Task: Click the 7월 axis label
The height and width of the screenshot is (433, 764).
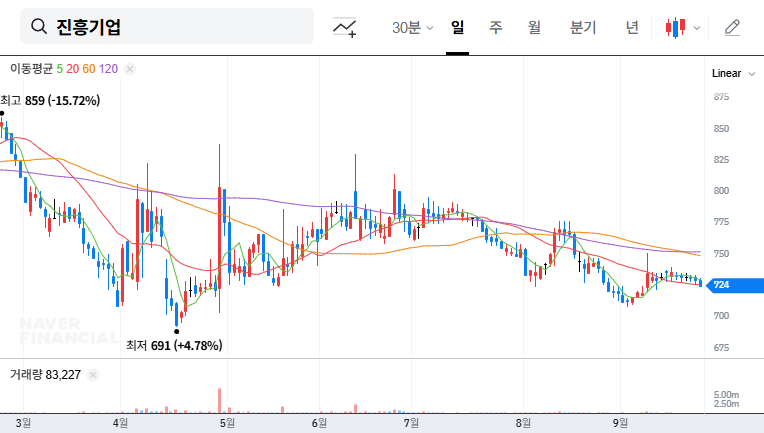Action: click(x=411, y=423)
